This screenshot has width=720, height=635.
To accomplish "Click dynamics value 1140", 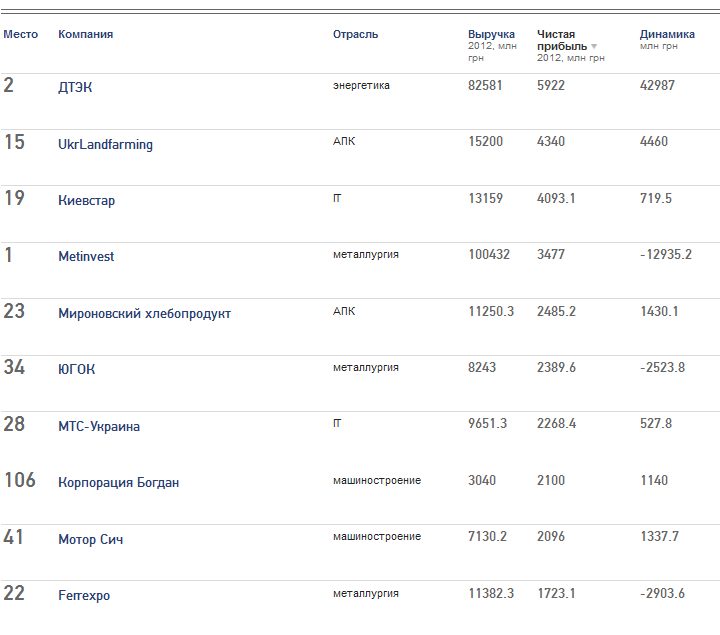I will pos(654,480).
